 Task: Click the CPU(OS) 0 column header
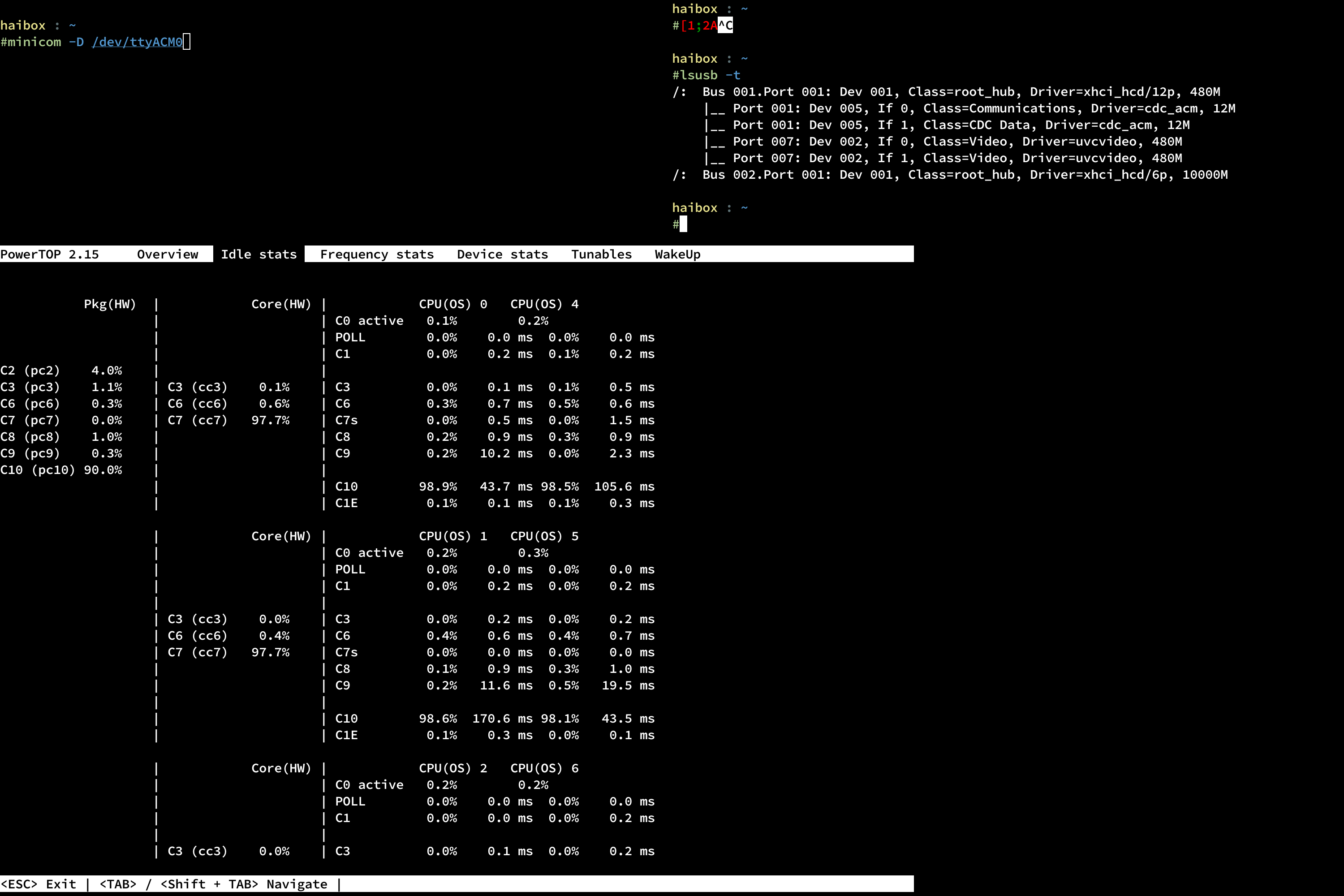(453, 304)
